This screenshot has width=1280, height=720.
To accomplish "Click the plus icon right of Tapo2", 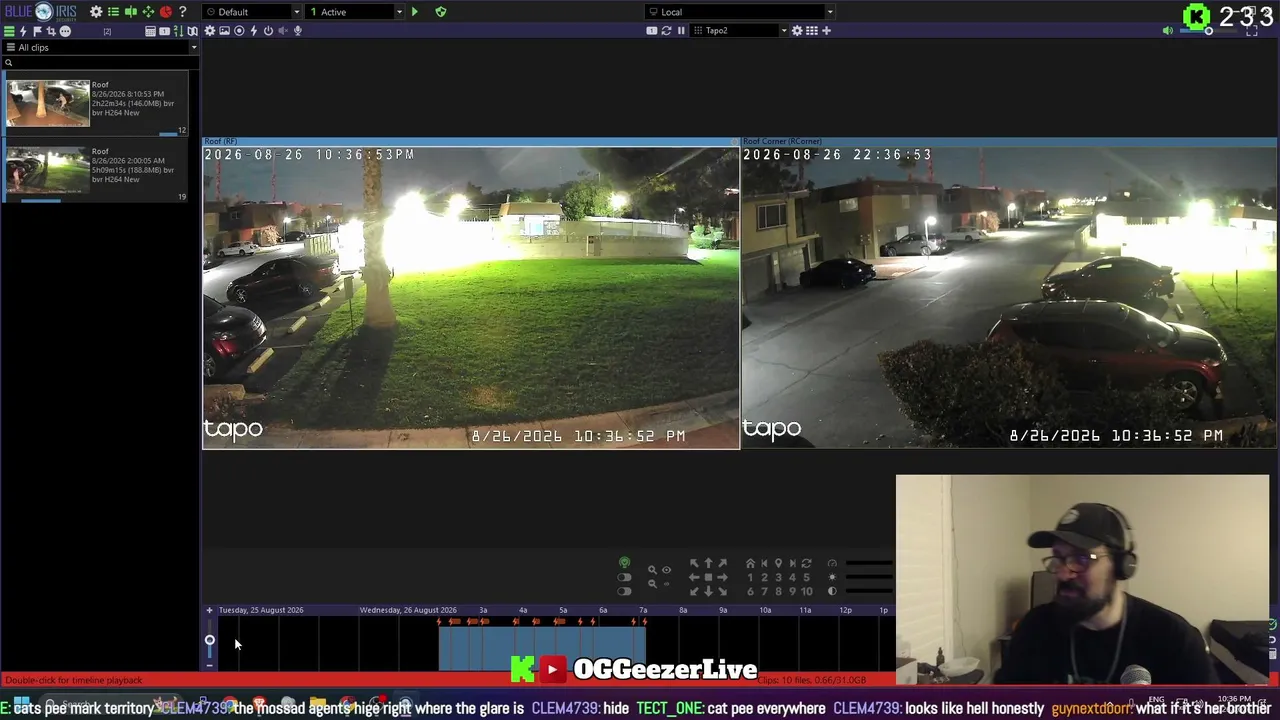I will [x=826, y=31].
